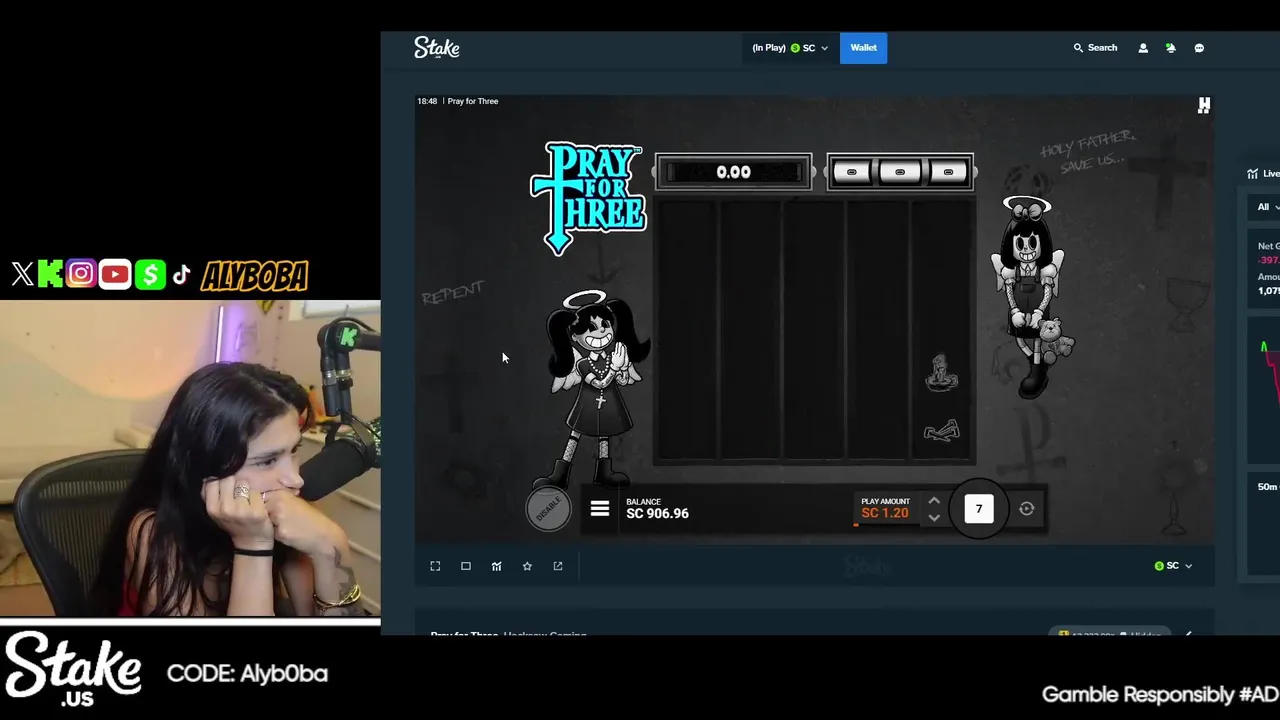
Task: Open the All filter dropdown in the stats panel
Action: (1268, 207)
